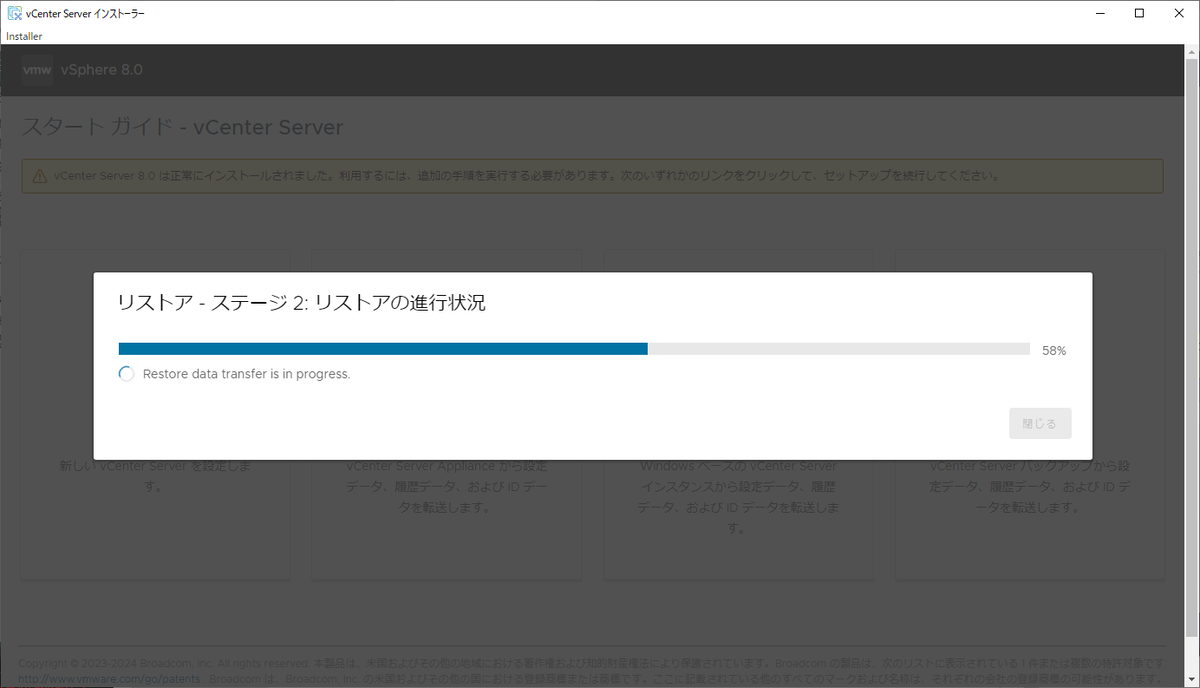Click the vCenter Server 8.0 install warning message
The width and height of the screenshot is (1200, 688).
[x=528, y=176]
